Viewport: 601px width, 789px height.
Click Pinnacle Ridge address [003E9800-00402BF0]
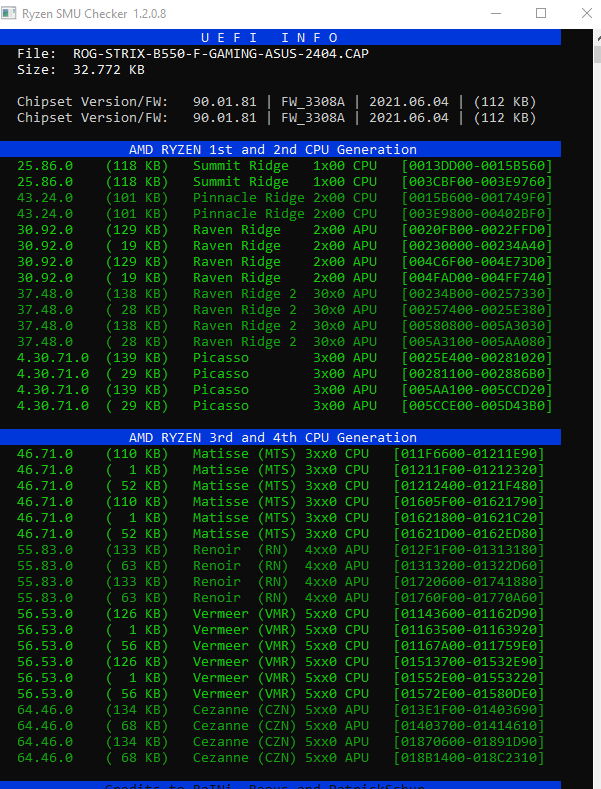click(x=477, y=213)
